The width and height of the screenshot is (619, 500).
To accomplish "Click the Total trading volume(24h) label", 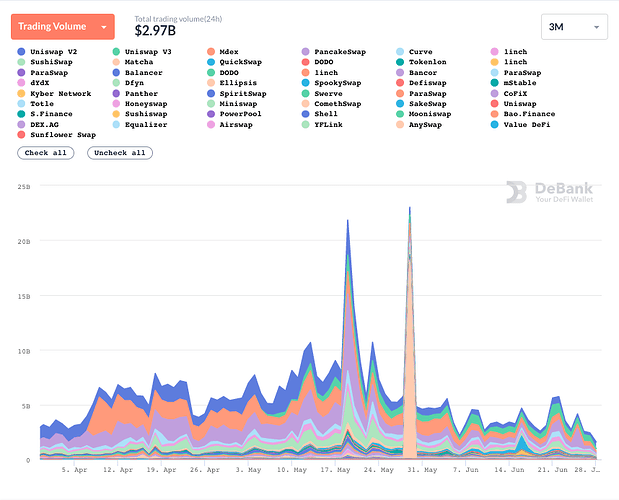I will [178, 19].
